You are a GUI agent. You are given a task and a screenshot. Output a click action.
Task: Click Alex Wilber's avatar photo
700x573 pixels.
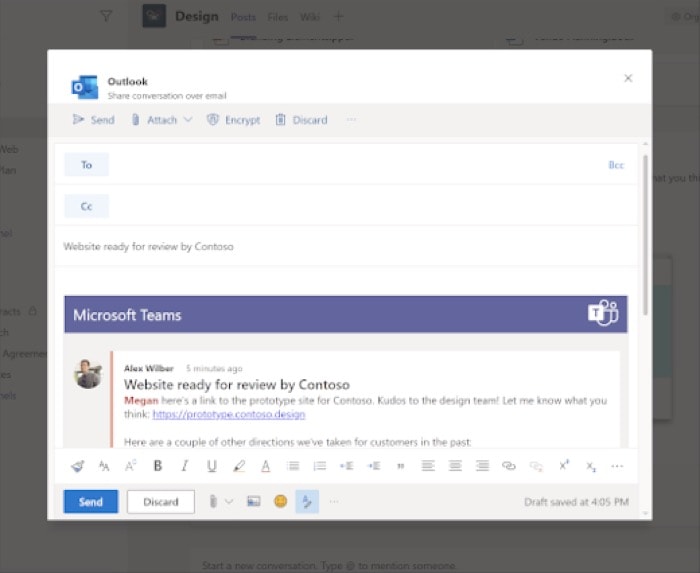pos(88,374)
